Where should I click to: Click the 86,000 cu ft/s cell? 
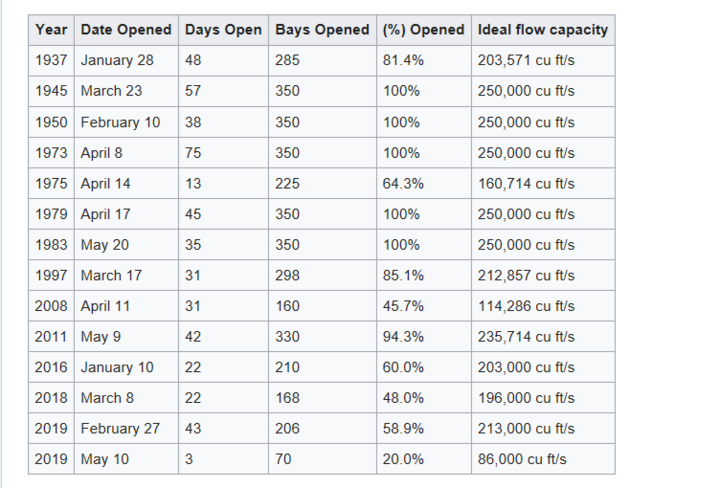(543, 459)
